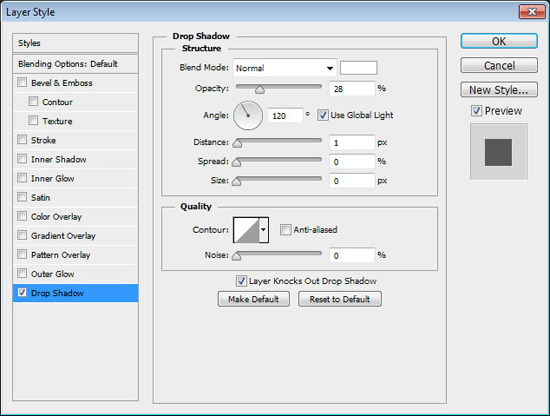Click the Contour curve thumbnail
550x416 pixels.
click(x=246, y=230)
